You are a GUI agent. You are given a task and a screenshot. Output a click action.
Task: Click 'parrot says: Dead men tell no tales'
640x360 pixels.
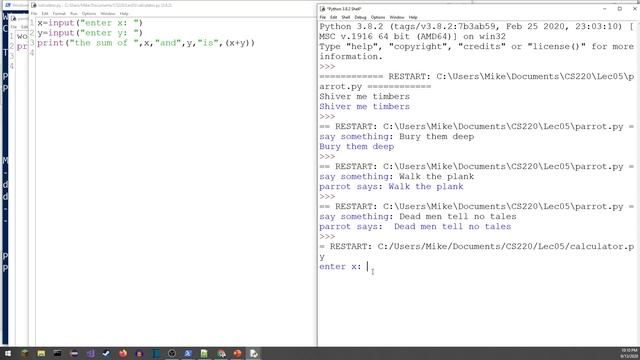pos(415,227)
